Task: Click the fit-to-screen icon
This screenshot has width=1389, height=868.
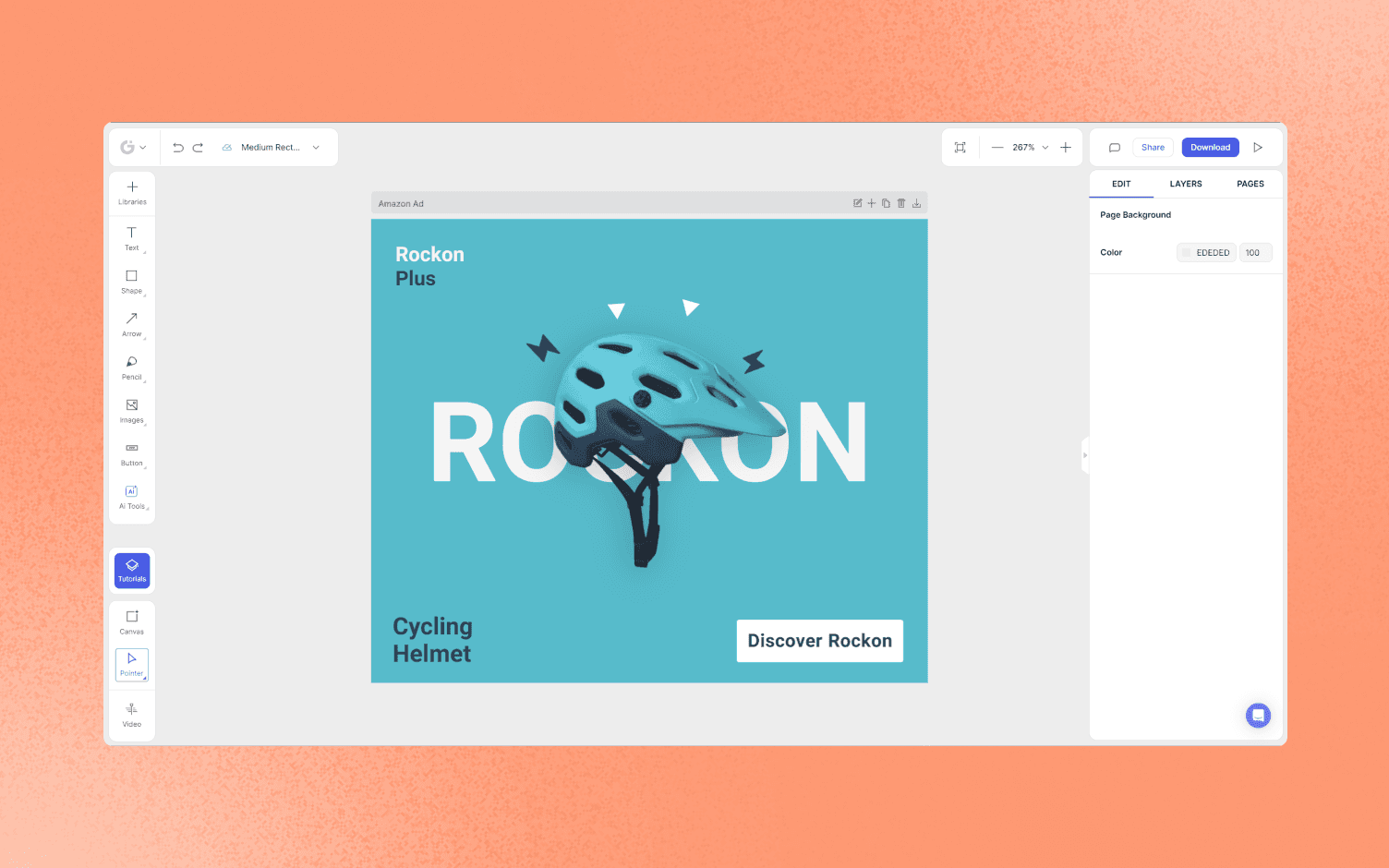Action: (x=960, y=148)
